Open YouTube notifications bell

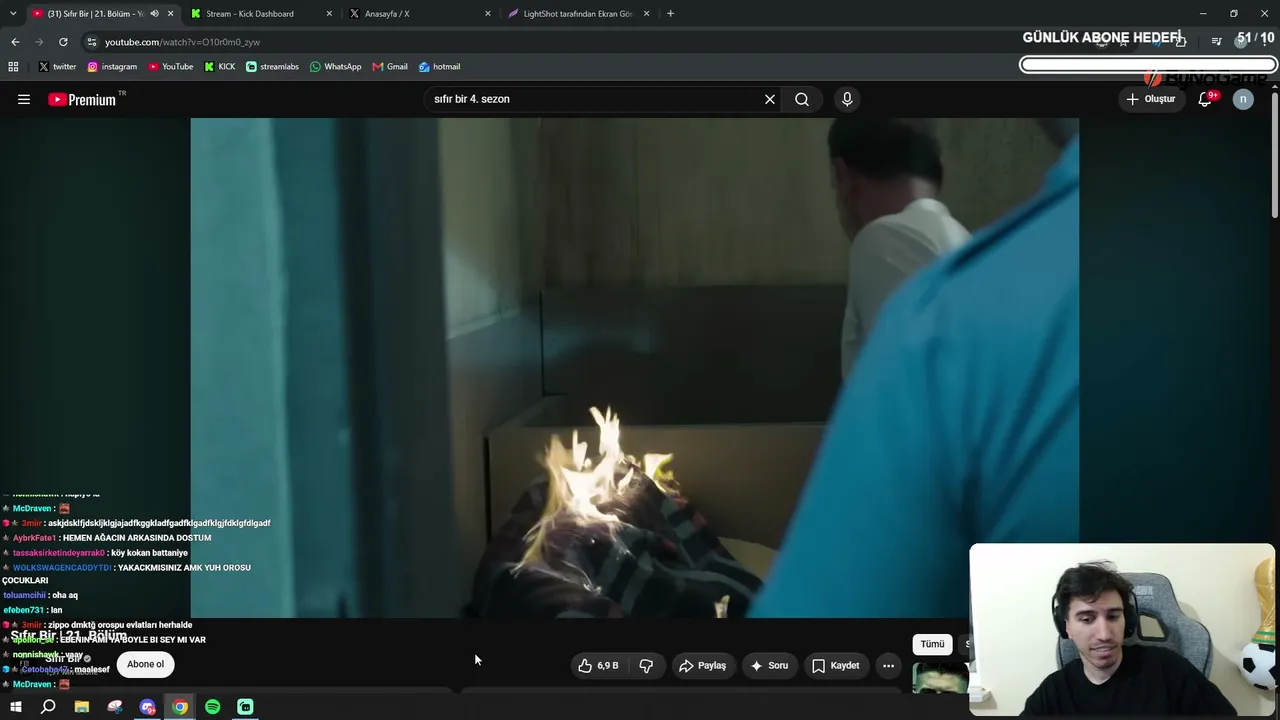click(x=1205, y=99)
